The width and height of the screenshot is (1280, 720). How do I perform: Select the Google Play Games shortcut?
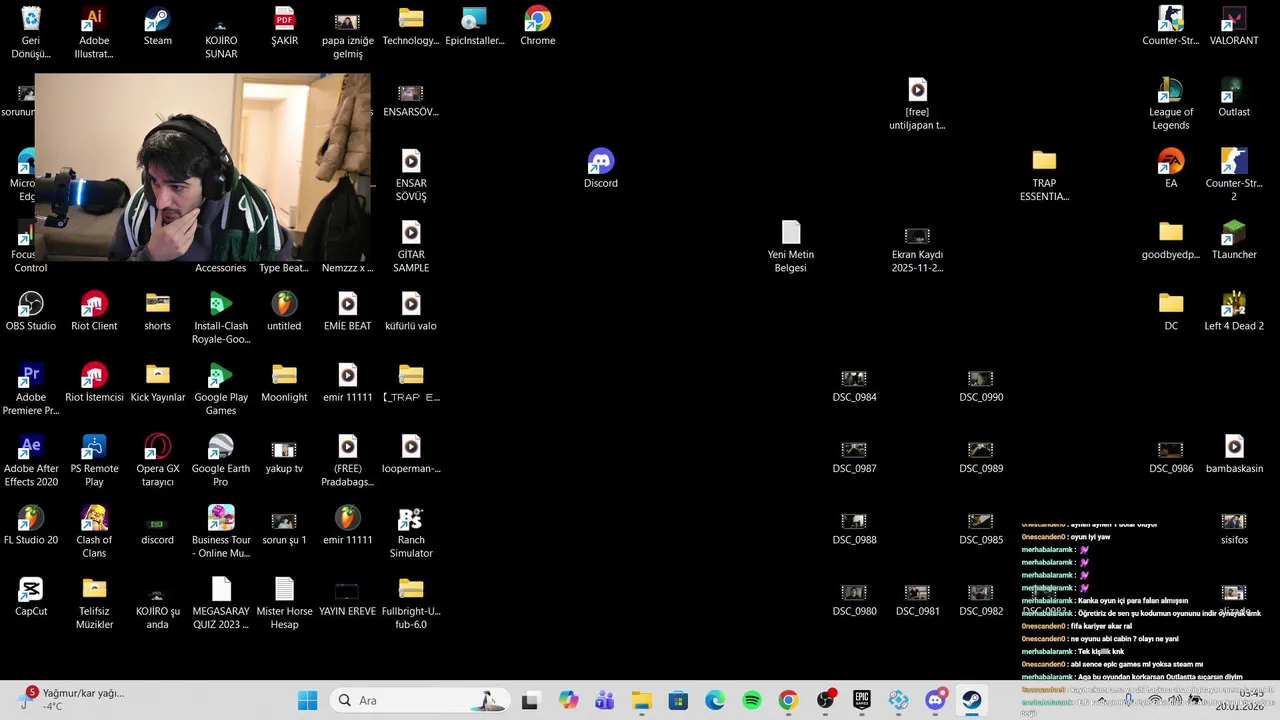click(221, 390)
